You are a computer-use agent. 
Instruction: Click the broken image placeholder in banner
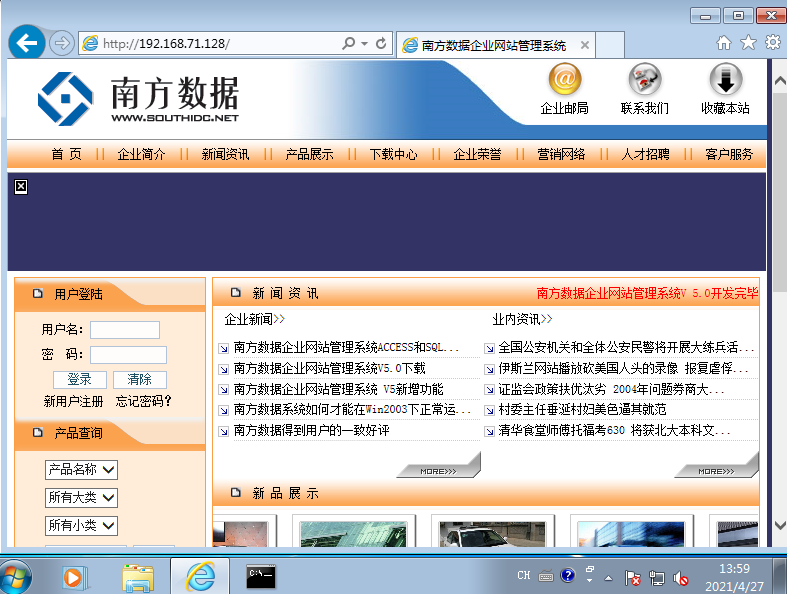[x=21, y=187]
